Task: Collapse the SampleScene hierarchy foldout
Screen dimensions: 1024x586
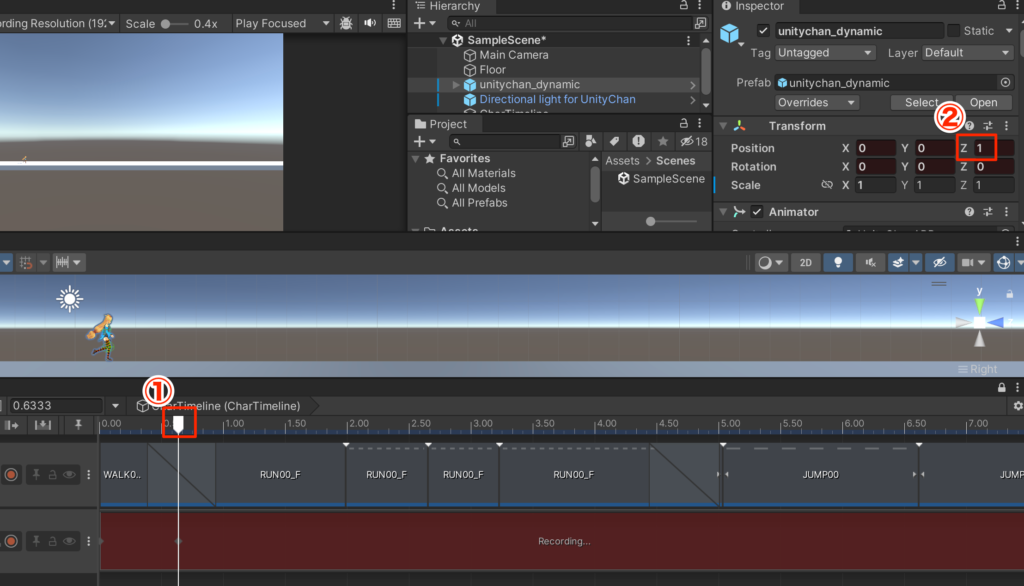Action: click(443, 41)
